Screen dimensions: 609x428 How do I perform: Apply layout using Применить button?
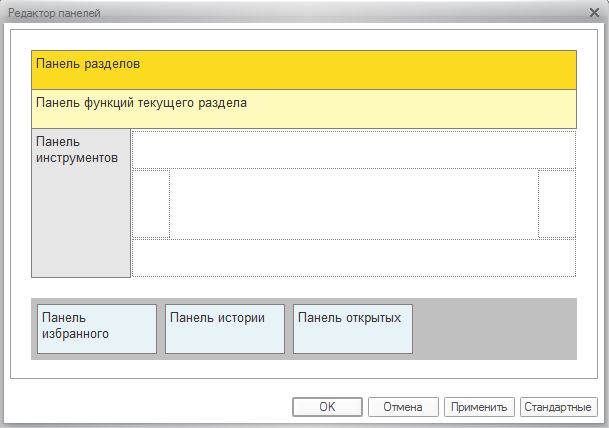tap(479, 407)
